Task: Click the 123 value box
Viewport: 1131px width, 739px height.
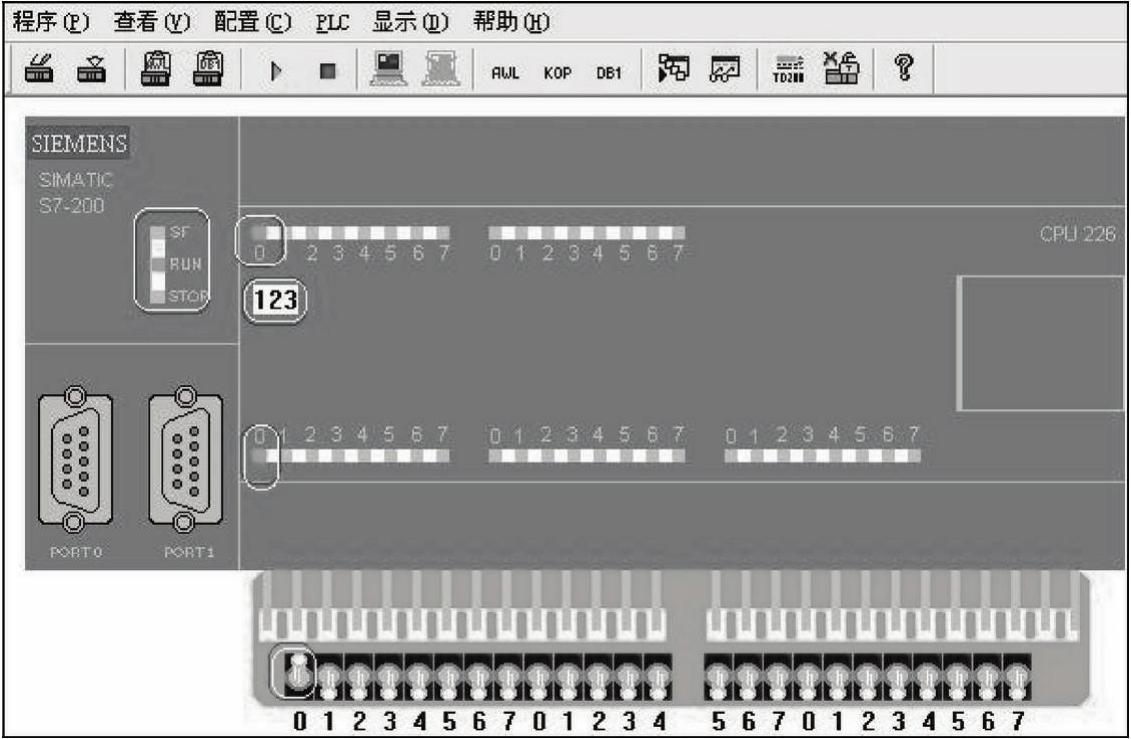Action: click(276, 299)
